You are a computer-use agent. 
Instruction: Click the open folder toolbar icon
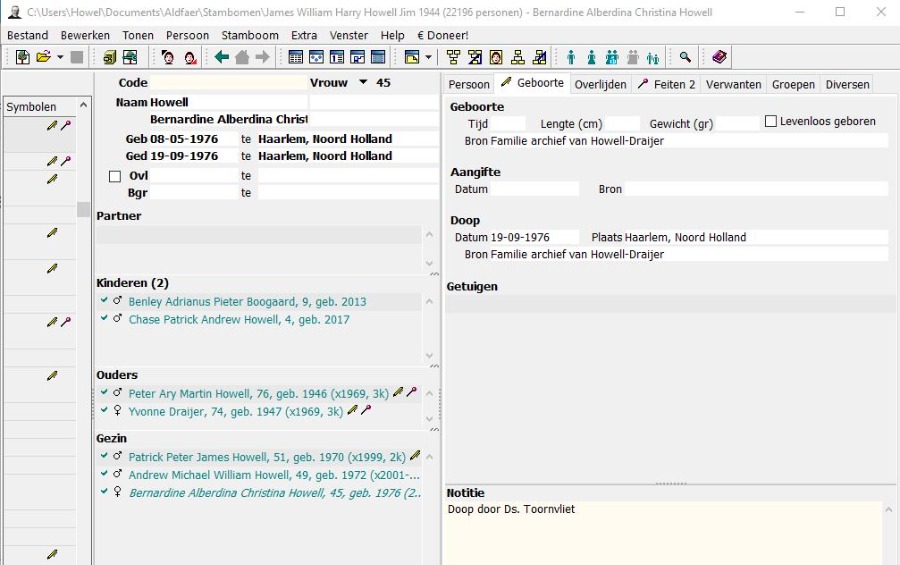pyautogui.click(x=43, y=58)
